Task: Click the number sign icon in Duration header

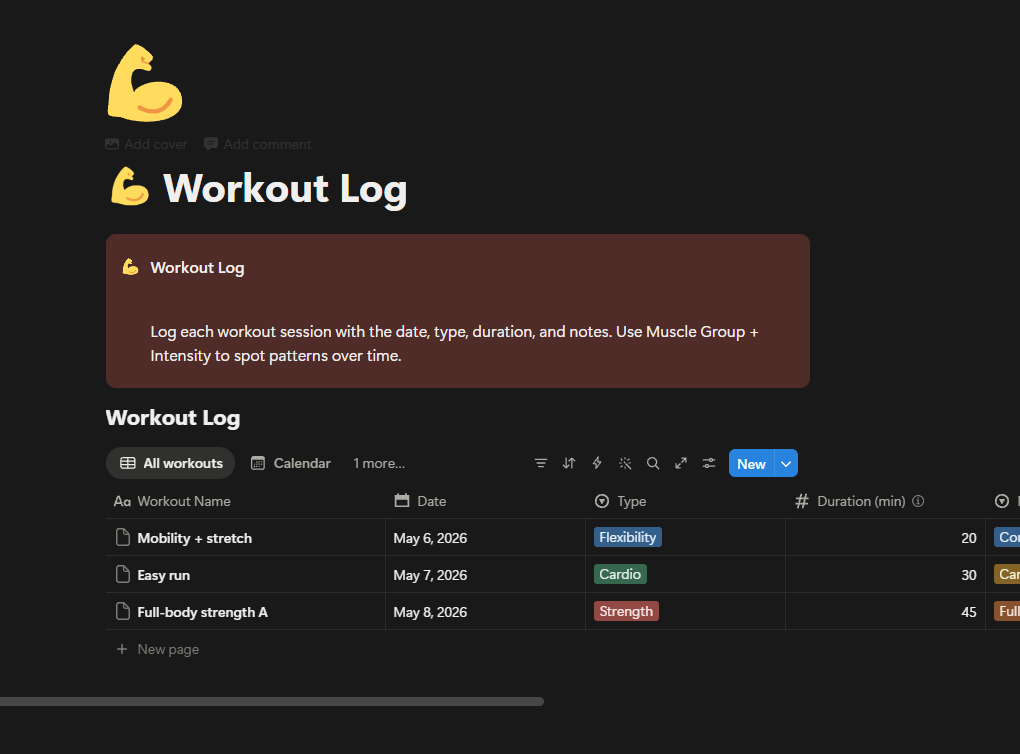Action: pos(801,501)
